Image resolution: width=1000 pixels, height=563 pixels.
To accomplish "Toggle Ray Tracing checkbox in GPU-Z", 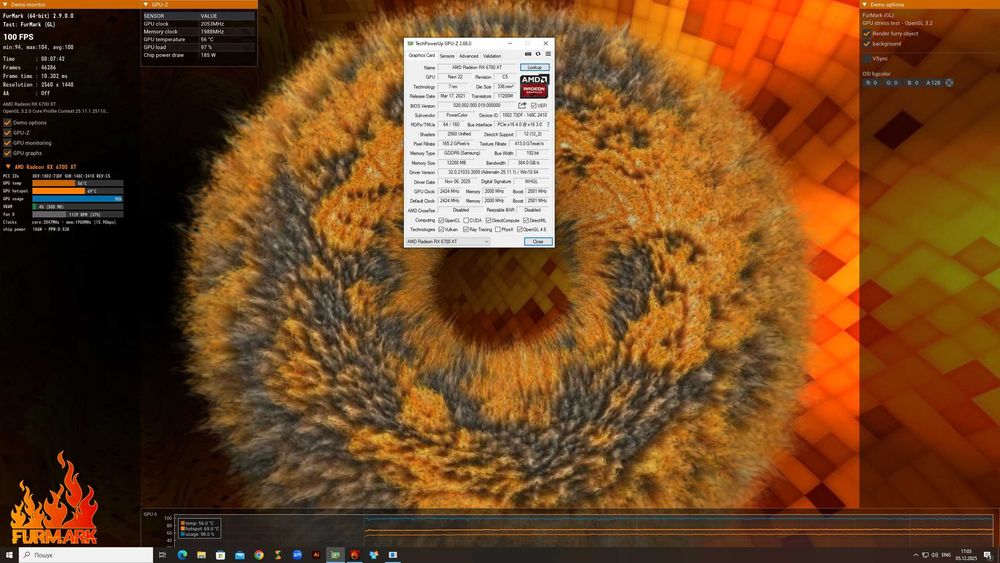I will [x=466, y=229].
